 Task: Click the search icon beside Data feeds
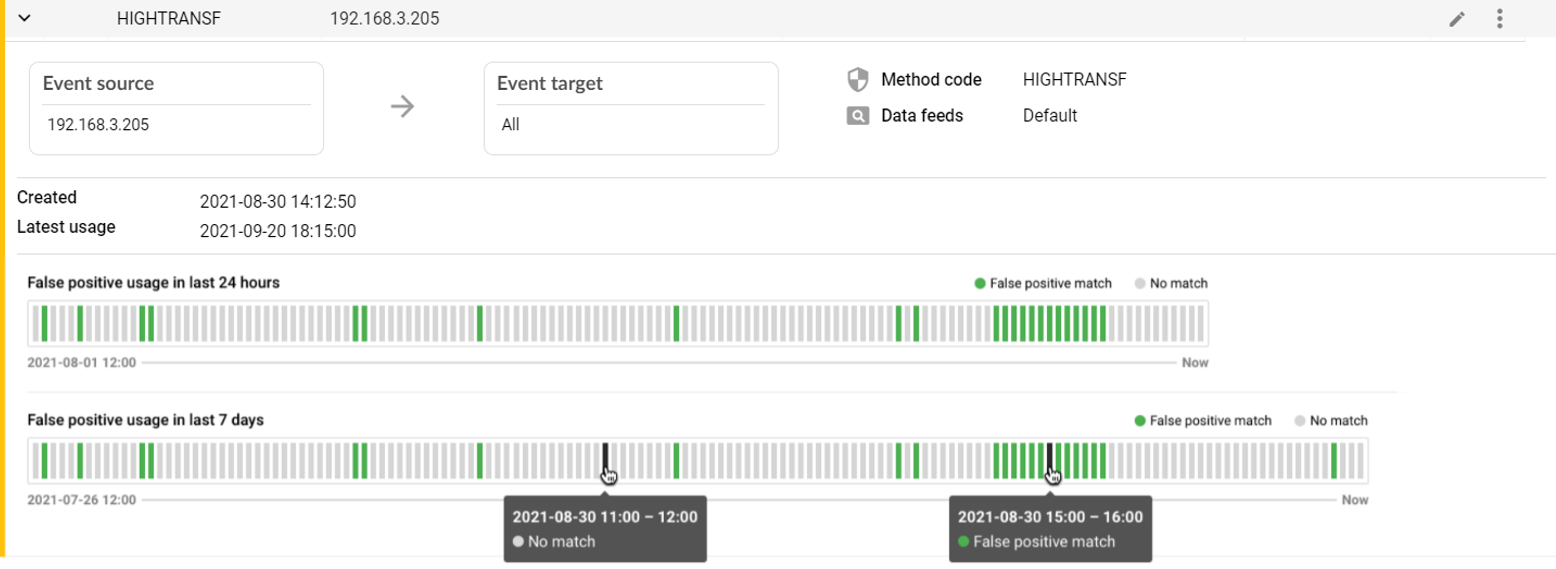click(x=857, y=116)
